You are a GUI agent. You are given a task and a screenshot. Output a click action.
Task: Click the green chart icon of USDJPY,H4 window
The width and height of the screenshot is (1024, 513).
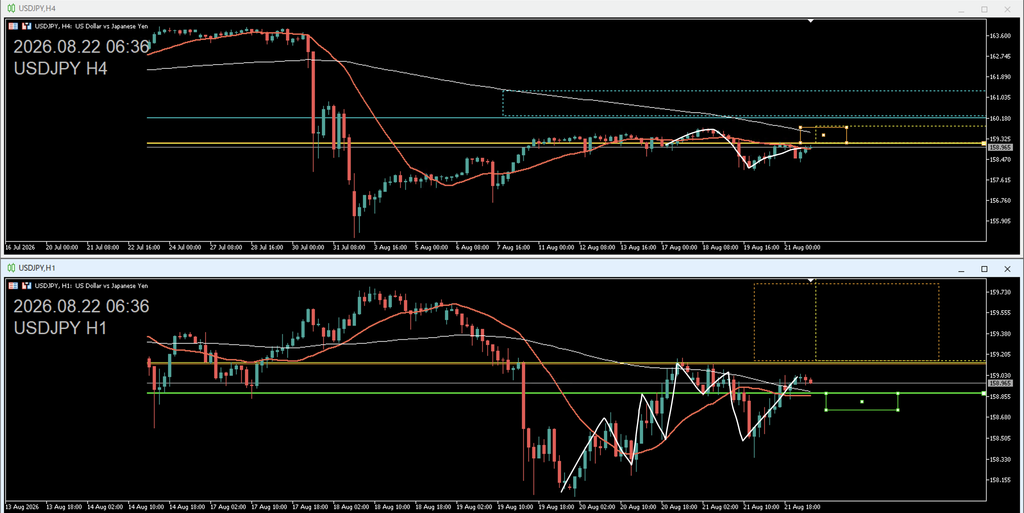pos(11,8)
